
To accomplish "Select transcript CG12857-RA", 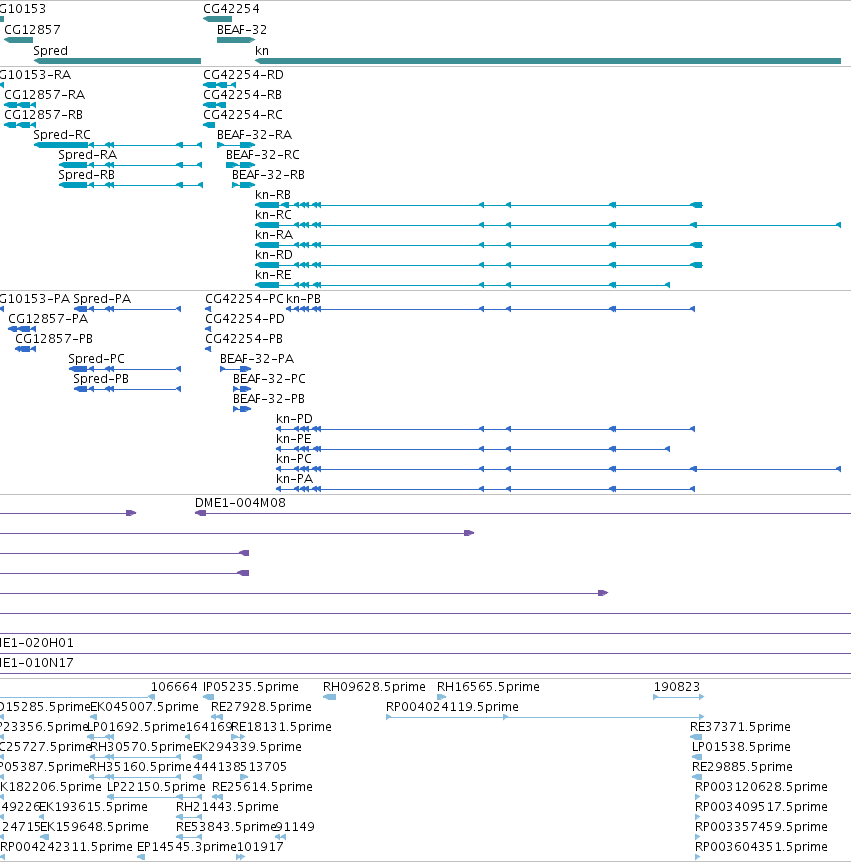I will 20,105.
